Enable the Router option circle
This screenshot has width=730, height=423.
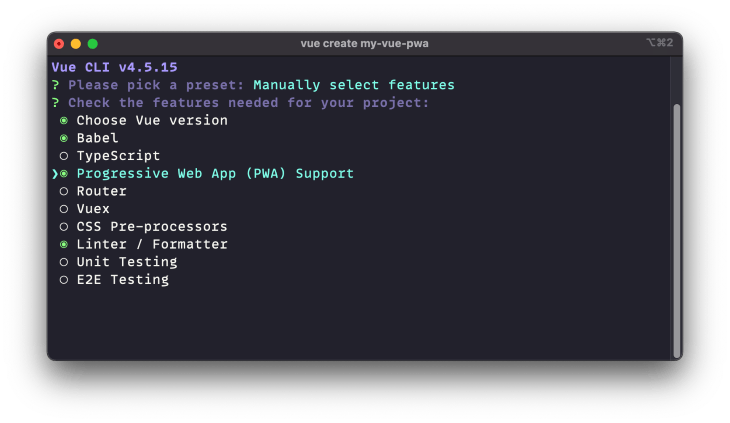[64, 192]
